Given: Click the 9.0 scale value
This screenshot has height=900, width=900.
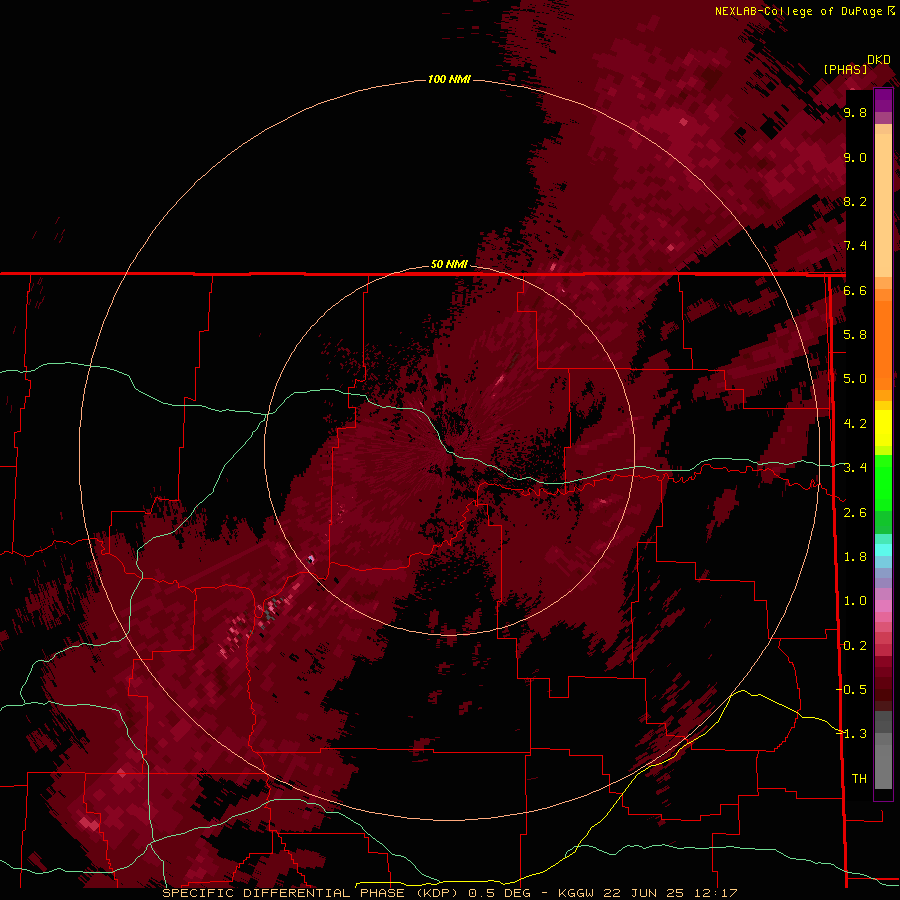Looking at the screenshot, I should (x=855, y=157).
